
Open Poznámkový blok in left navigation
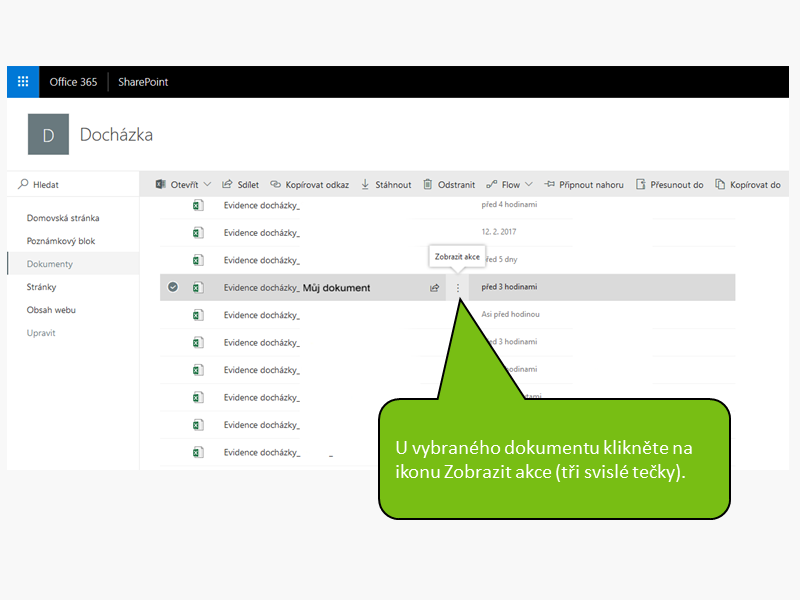point(61,241)
